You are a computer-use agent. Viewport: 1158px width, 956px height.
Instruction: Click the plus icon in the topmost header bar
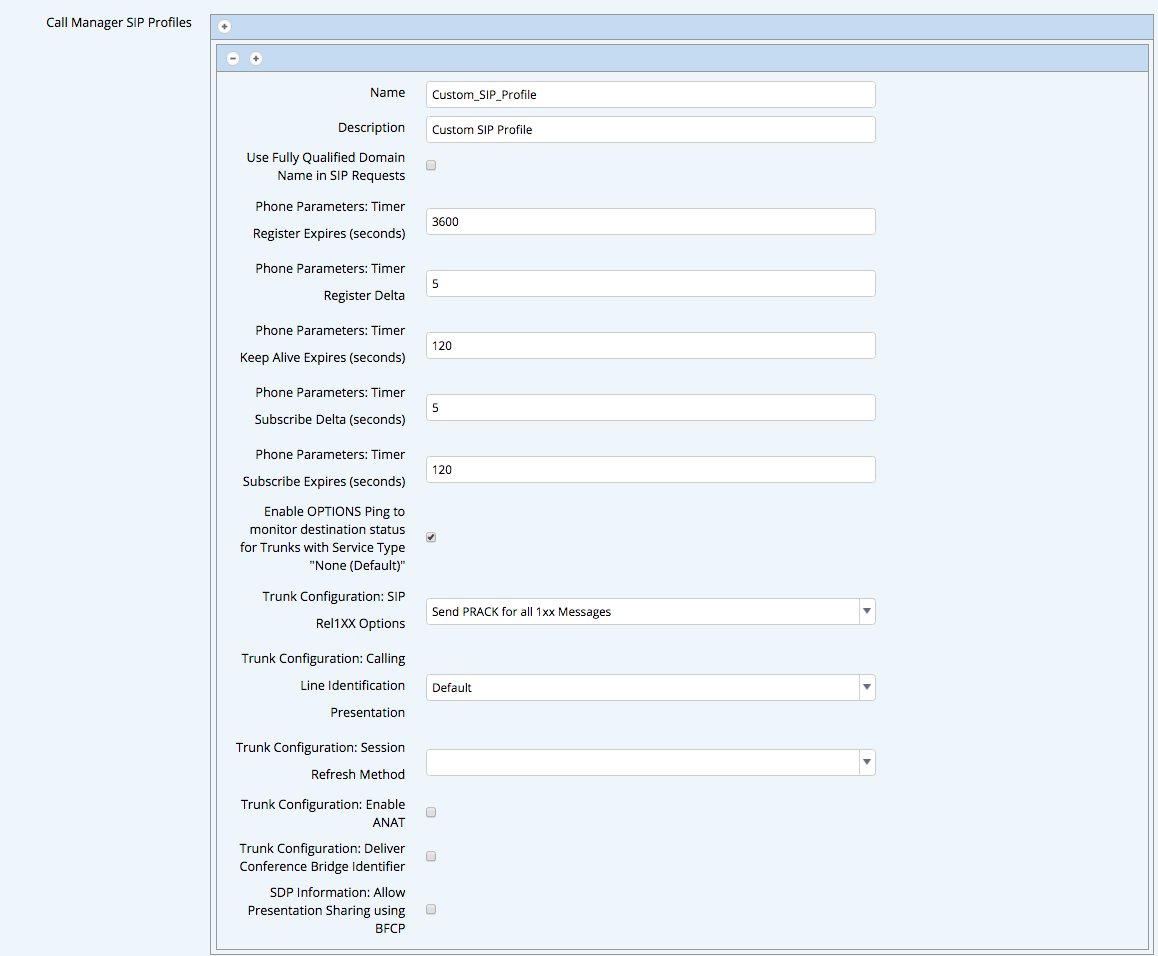click(225, 27)
